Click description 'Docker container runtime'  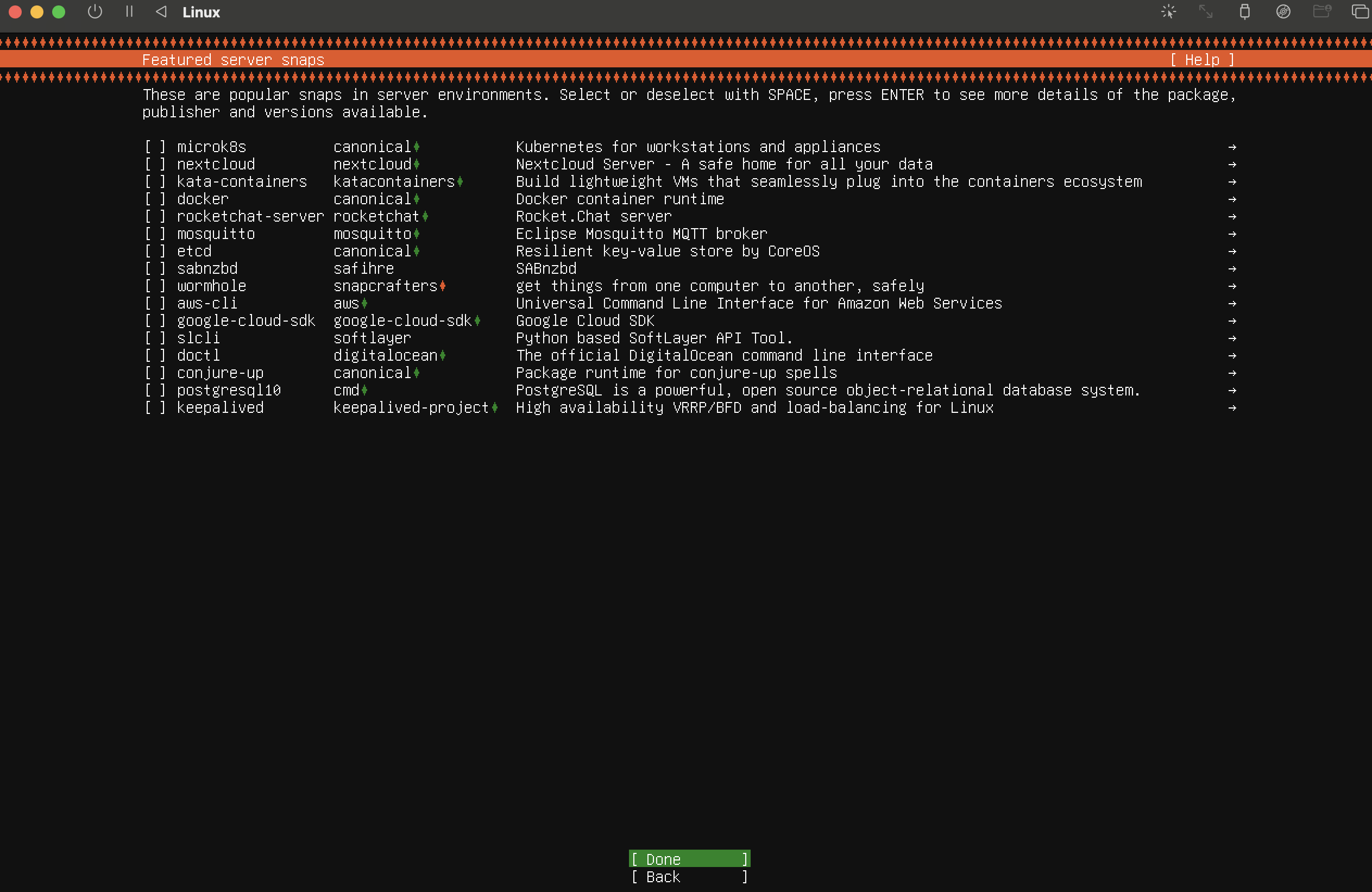coord(620,199)
